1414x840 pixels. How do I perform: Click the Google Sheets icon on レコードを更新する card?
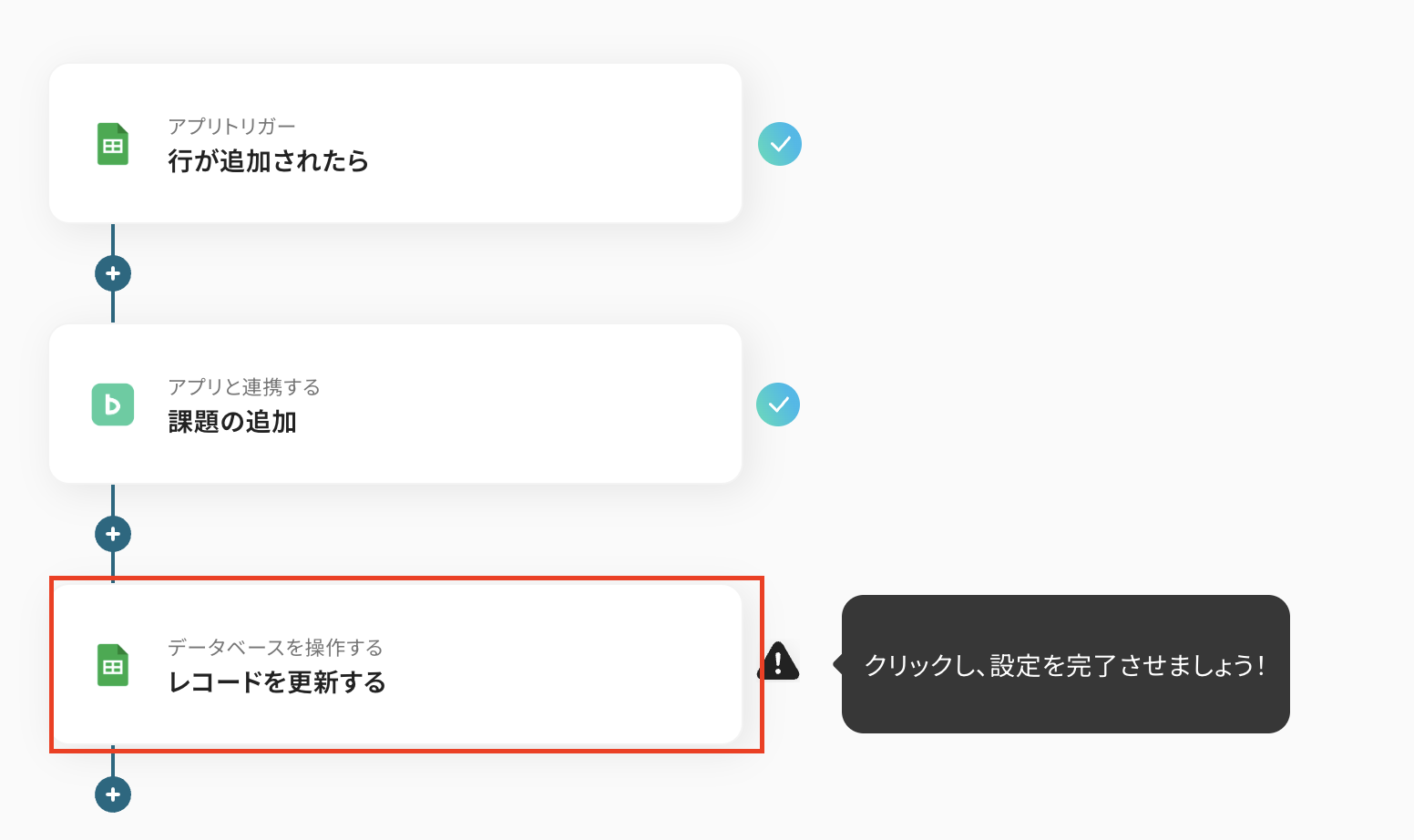click(113, 665)
